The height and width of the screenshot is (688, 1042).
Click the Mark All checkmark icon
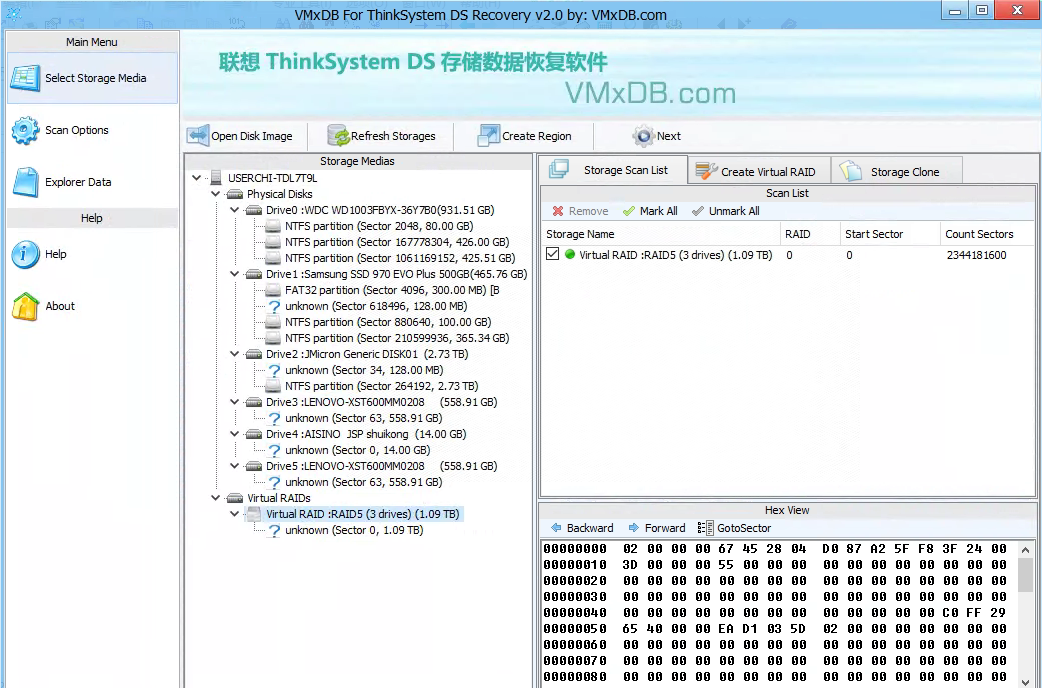629,211
